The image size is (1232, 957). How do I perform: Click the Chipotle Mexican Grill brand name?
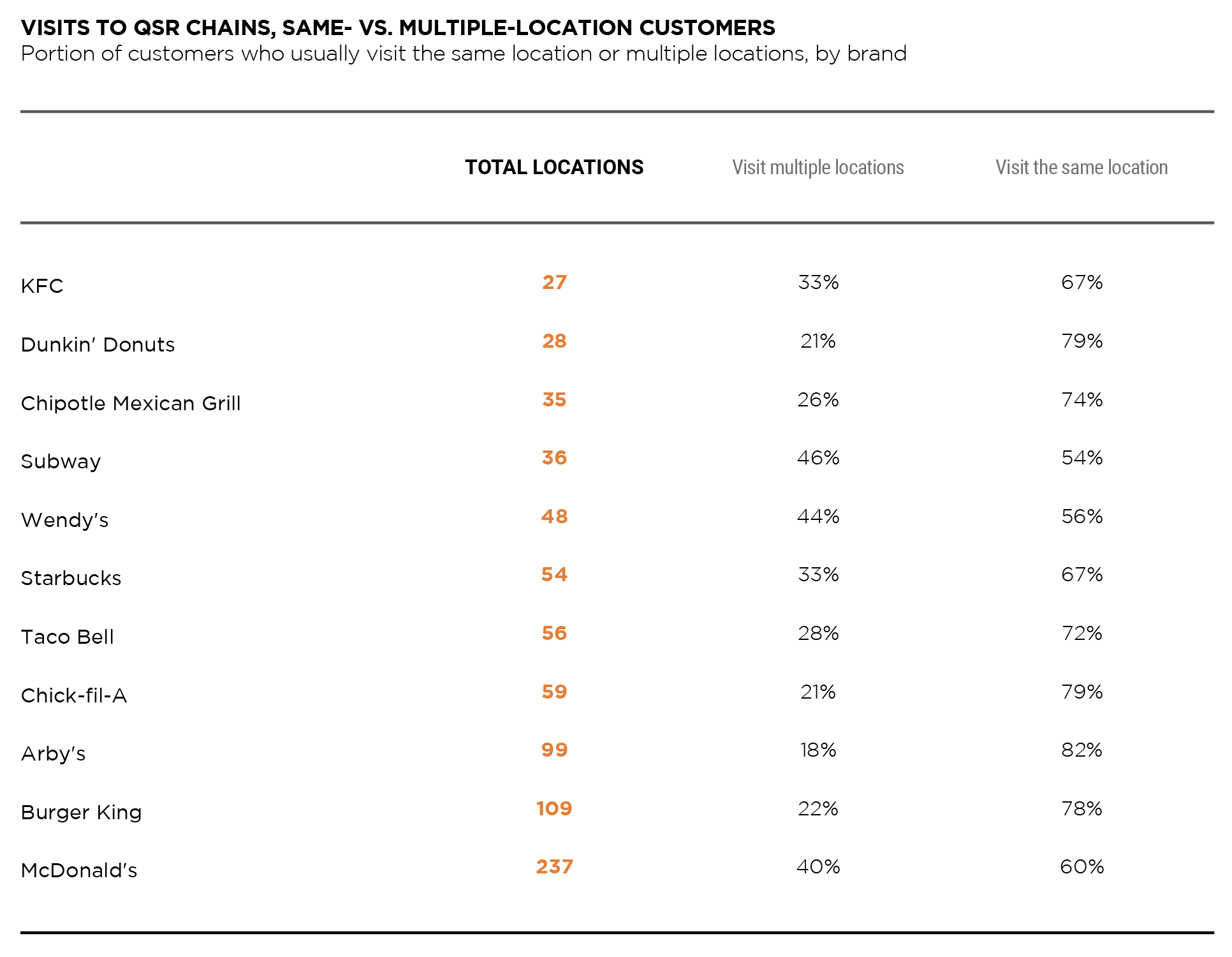click(x=131, y=403)
